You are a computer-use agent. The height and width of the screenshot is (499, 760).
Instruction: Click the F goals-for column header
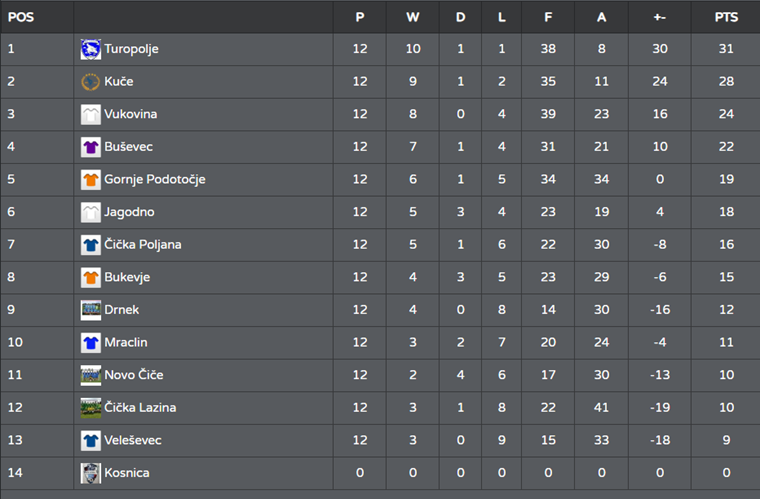point(548,17)
